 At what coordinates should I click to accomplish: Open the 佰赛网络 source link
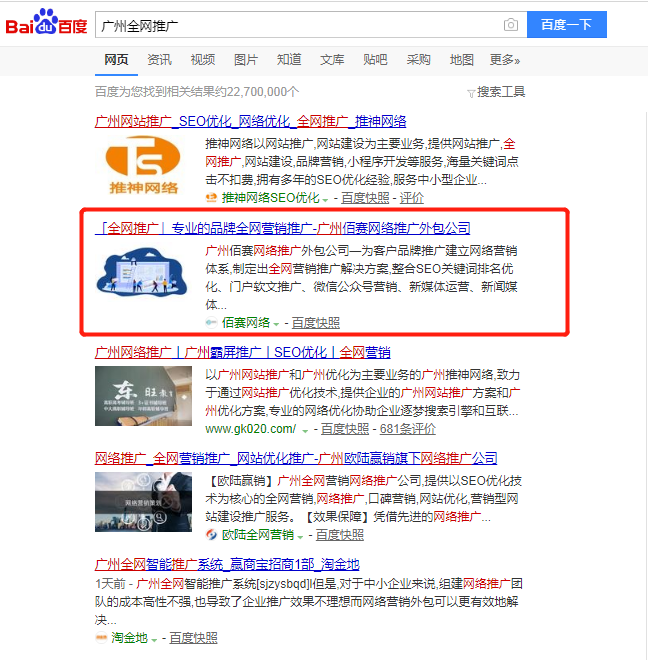click(246, 323)
